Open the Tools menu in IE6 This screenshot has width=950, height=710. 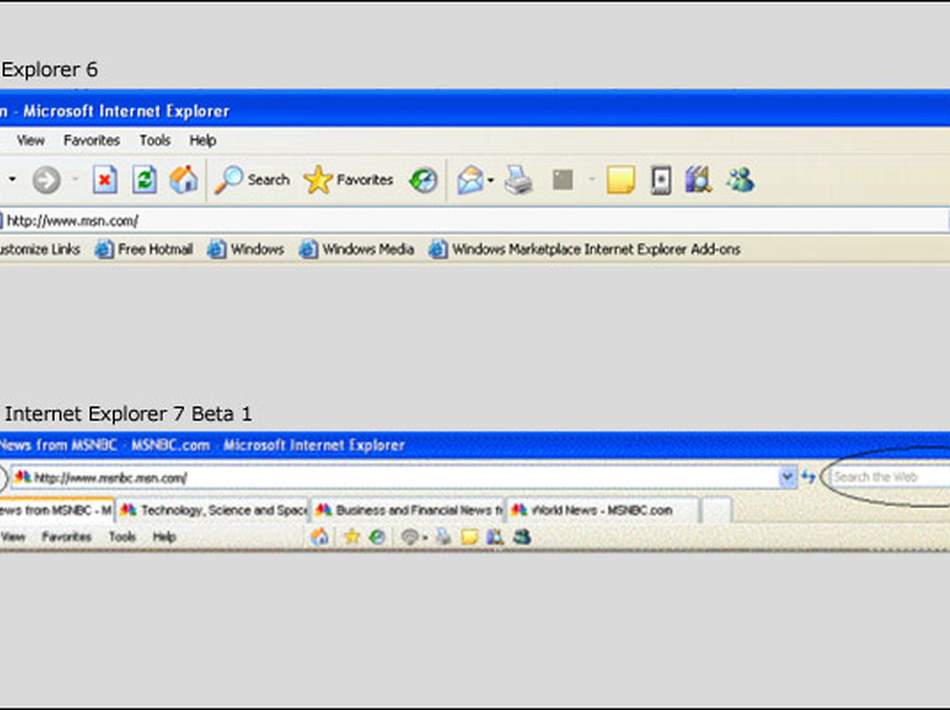click(155, 141)
